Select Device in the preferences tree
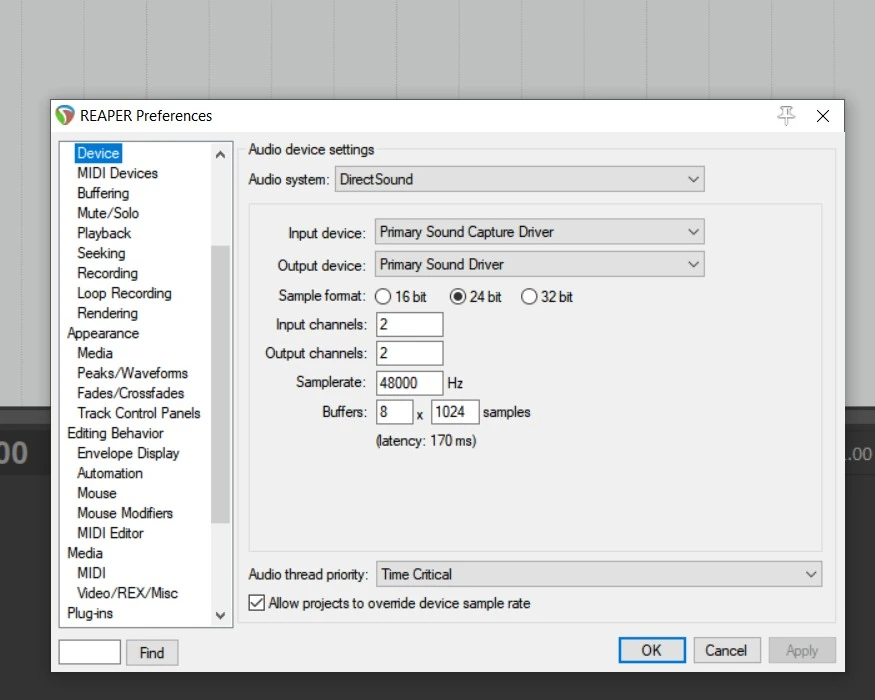This screenshot has width=875, height=700. (x=98, y=153)
